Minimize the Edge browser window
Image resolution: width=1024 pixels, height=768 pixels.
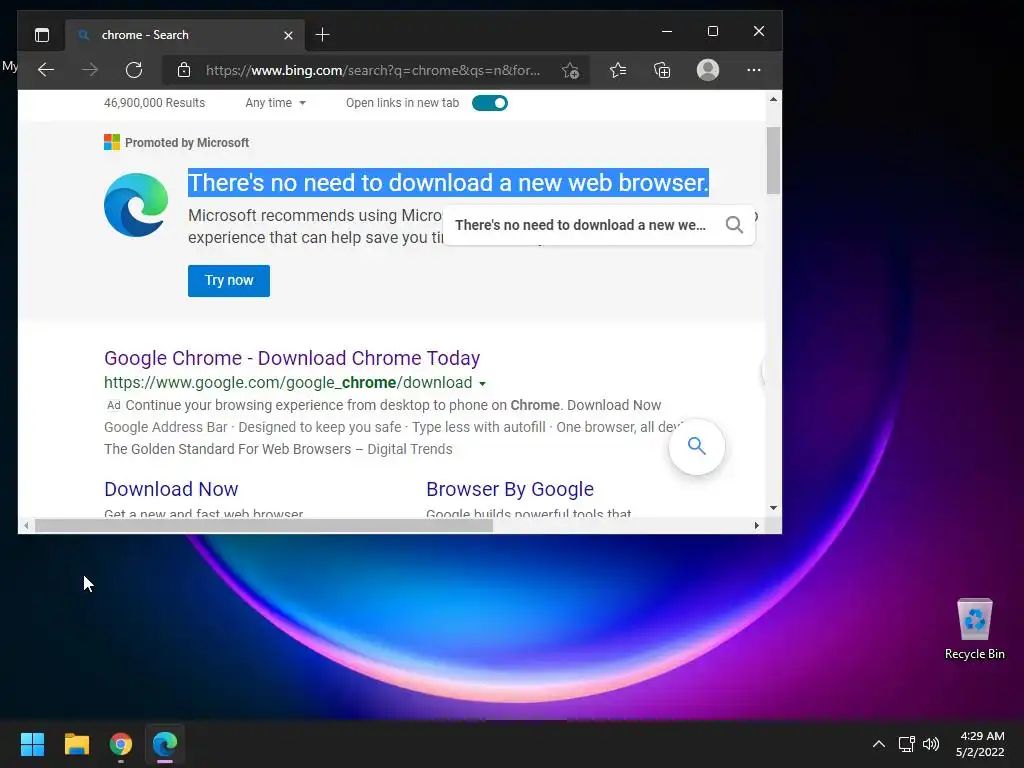pyautogui.click(x=667, y=31)
